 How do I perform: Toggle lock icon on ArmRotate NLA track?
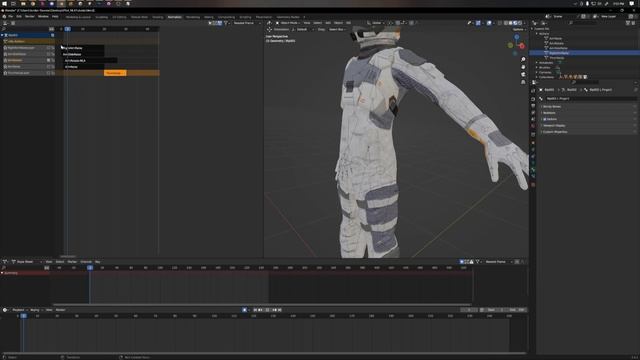(x=53, y=60)
